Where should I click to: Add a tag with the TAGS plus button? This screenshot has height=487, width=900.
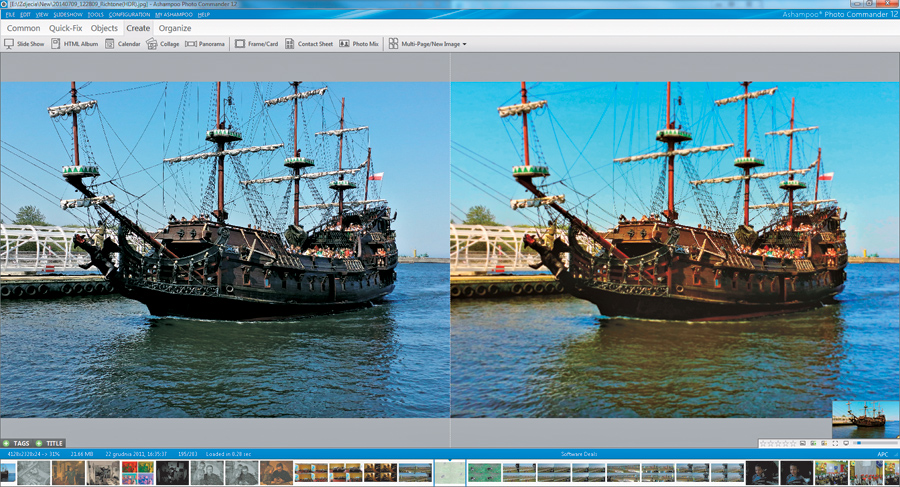coord(6,443)
